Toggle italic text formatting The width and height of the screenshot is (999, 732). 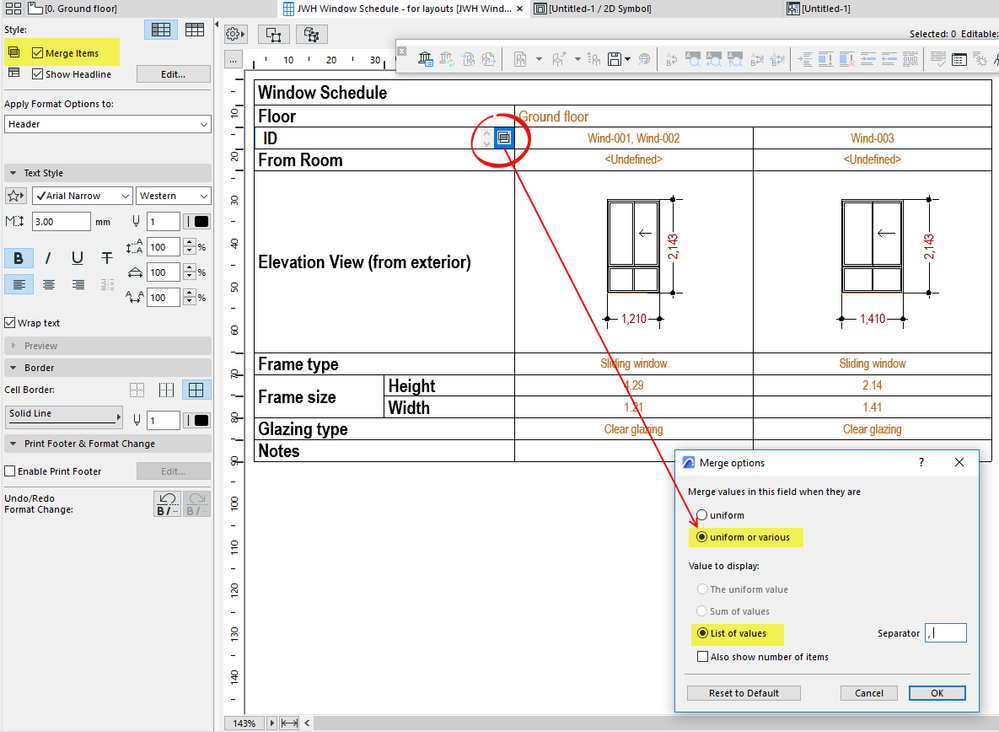[x=48, y=258]
